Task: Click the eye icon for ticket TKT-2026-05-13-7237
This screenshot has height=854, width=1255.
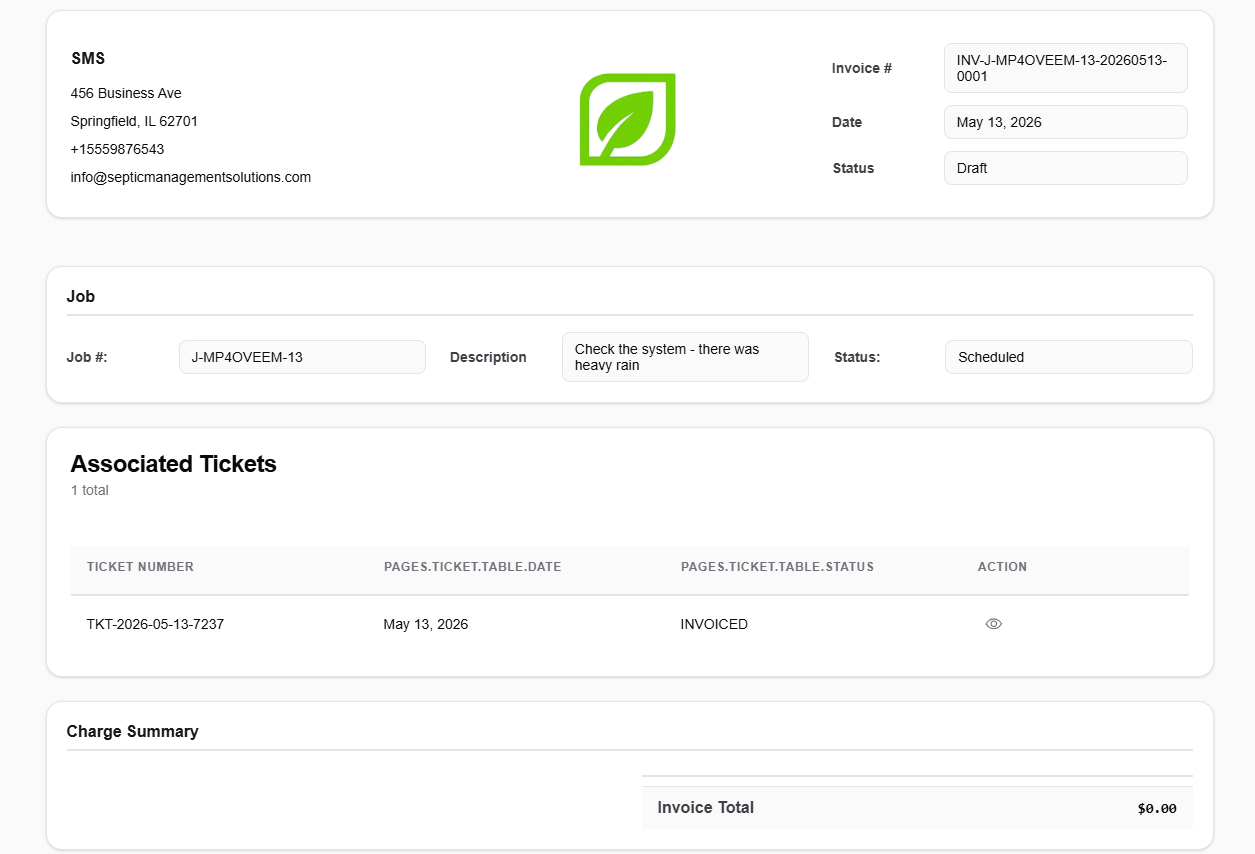Action: (993, 624)
